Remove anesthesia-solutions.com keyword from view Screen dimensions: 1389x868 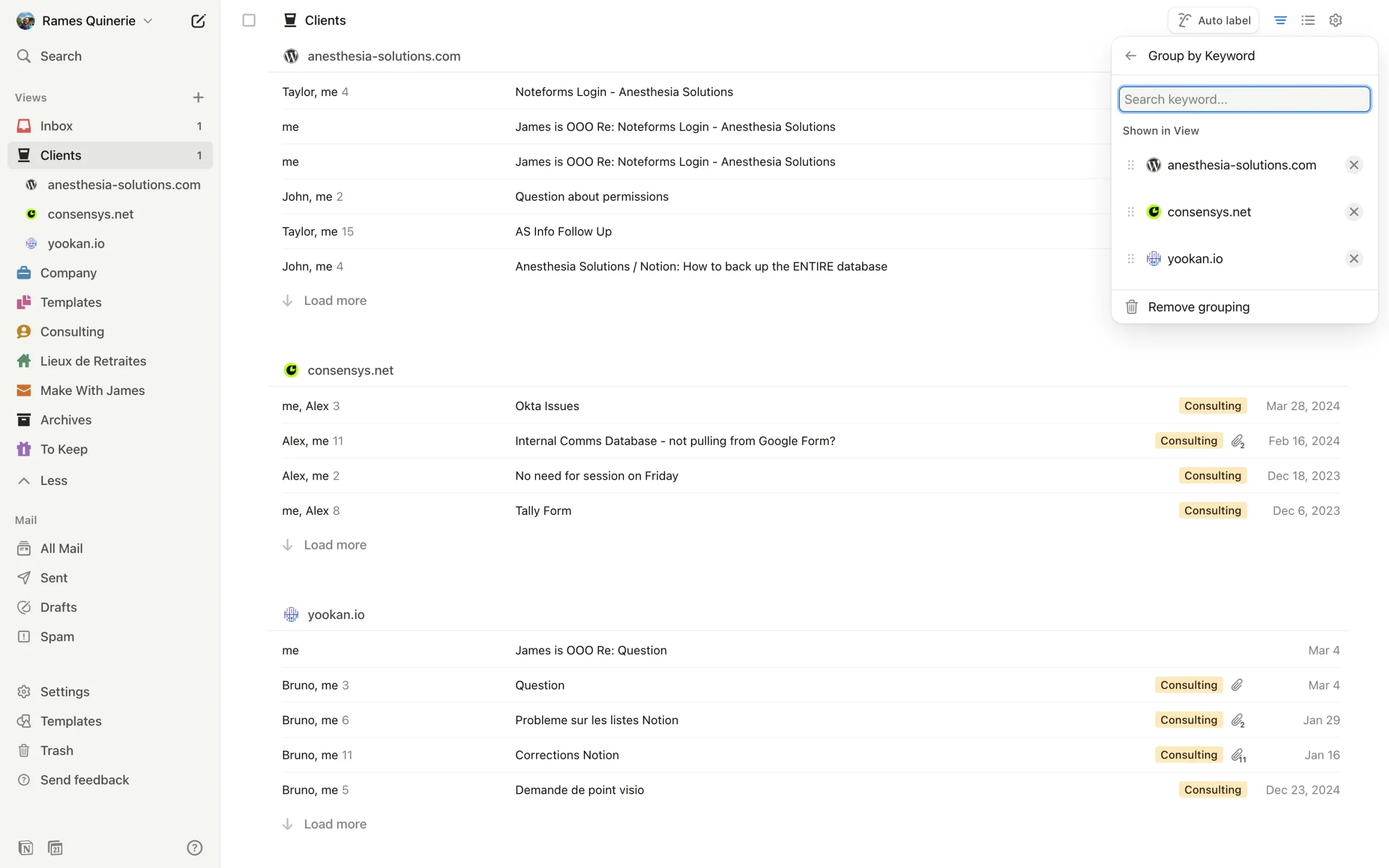click(x=1353, y=165)
